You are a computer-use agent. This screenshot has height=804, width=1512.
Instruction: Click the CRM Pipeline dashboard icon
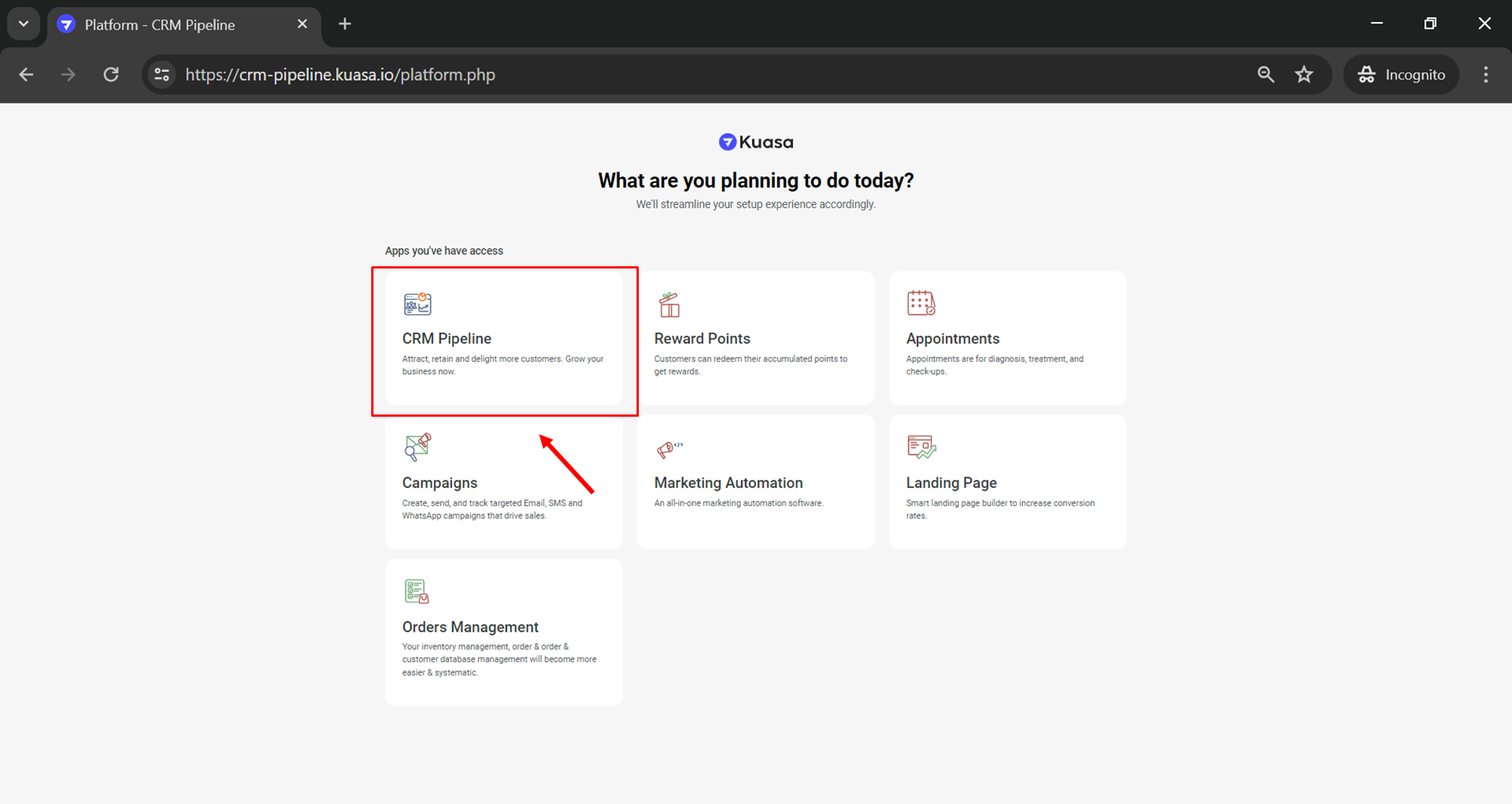coord(417,304)
